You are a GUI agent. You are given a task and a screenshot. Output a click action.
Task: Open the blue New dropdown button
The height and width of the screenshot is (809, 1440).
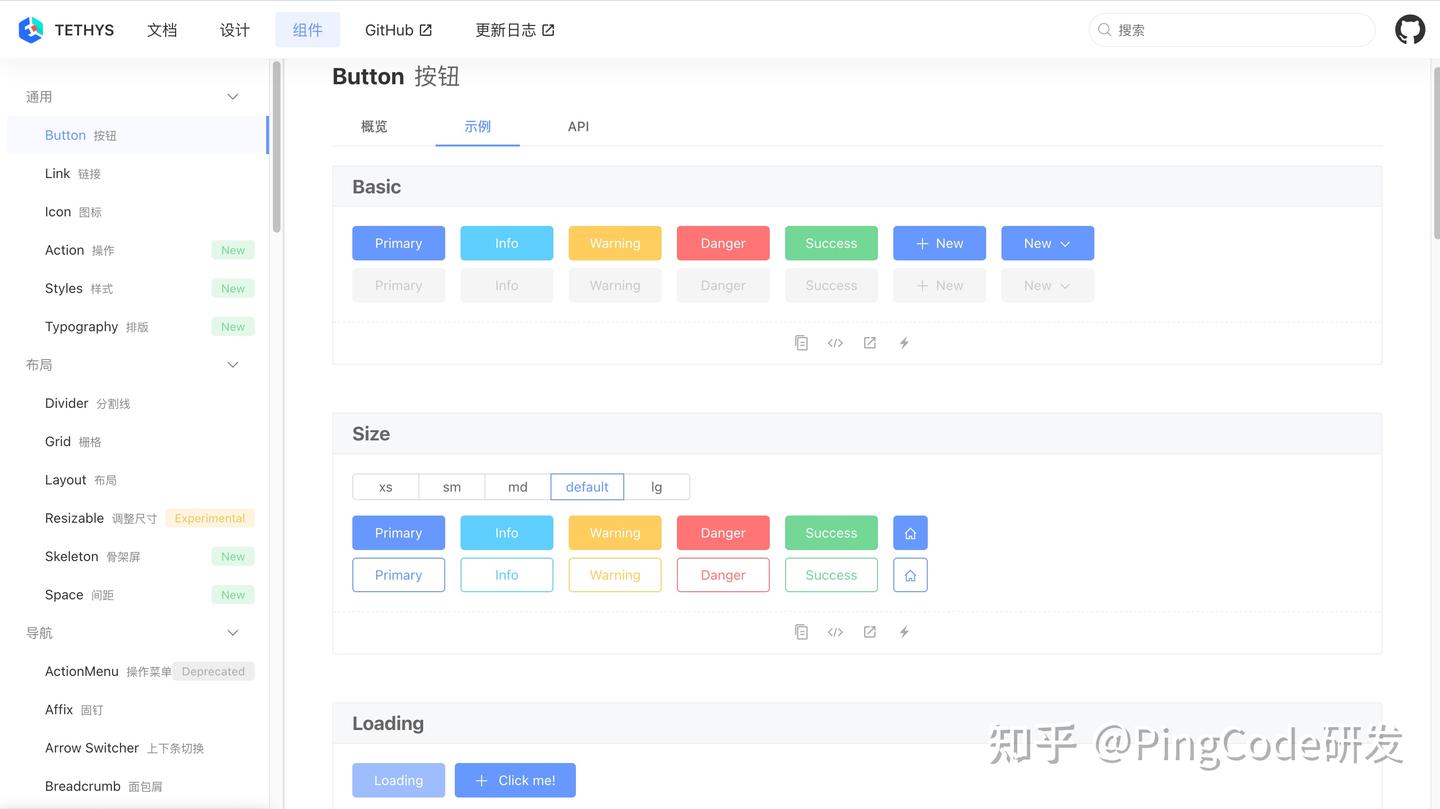pos(1047,243)
